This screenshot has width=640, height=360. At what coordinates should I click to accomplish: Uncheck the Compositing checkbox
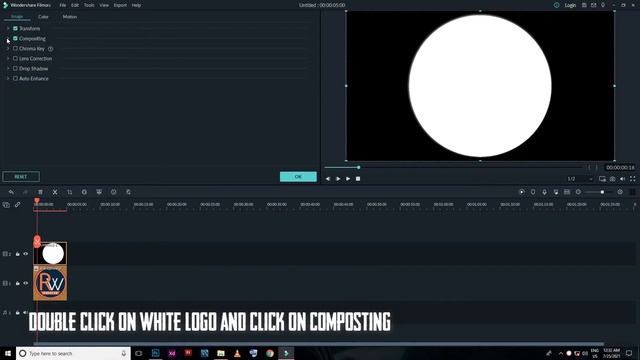point(15,38)
